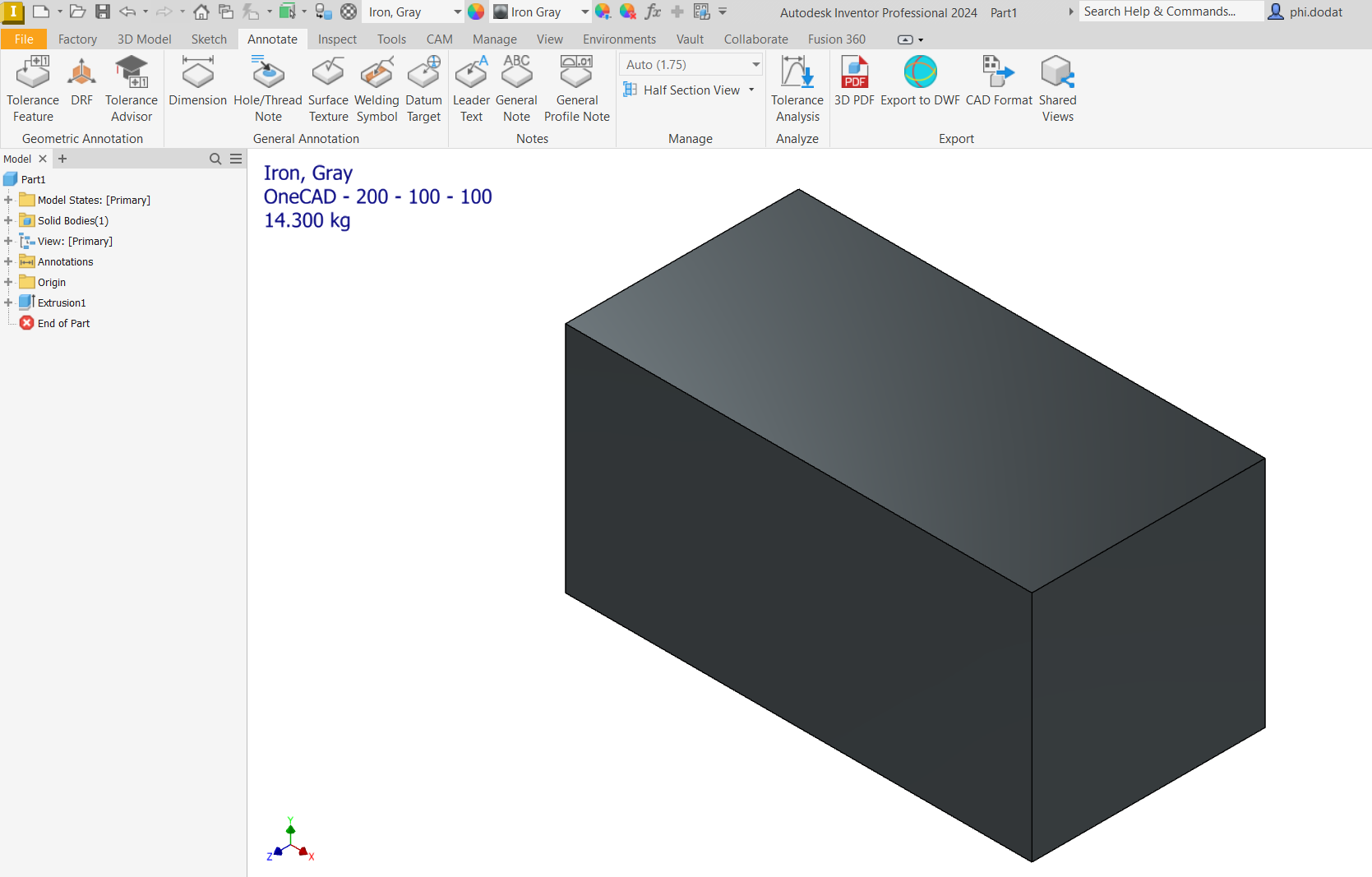
Task: Click the Save icon in quick access toolbar
Action: 103,12
